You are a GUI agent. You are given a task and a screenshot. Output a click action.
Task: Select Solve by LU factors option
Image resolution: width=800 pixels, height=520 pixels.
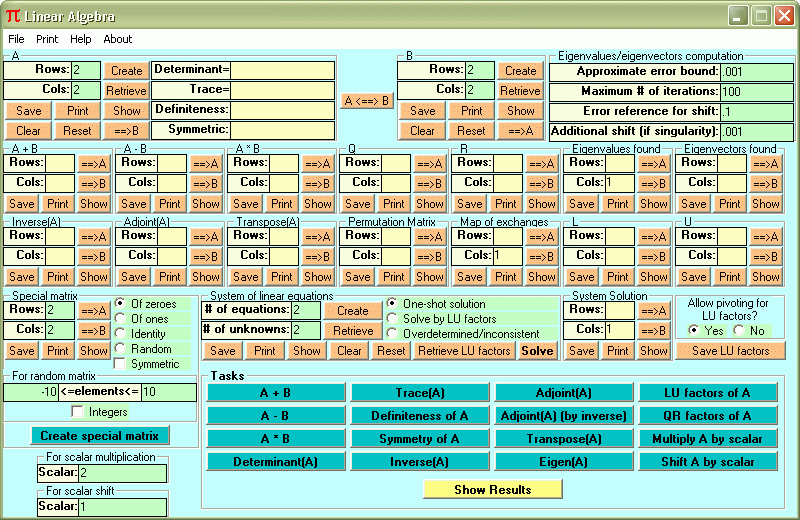click(x=392, y=319)
